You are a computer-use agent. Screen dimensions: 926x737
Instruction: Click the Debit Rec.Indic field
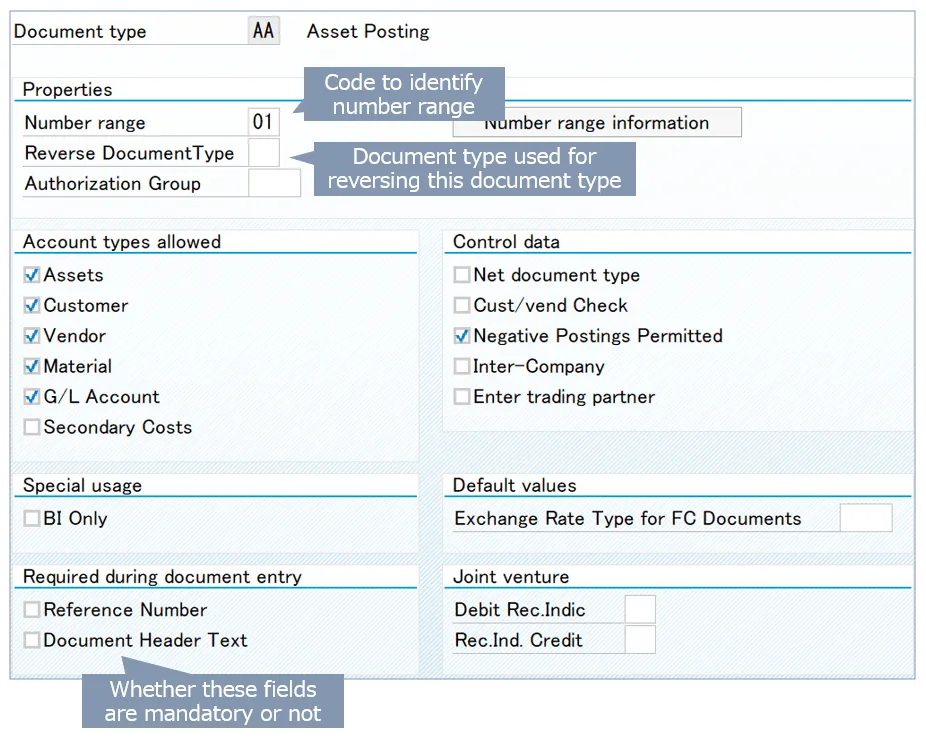click(640, 609)
